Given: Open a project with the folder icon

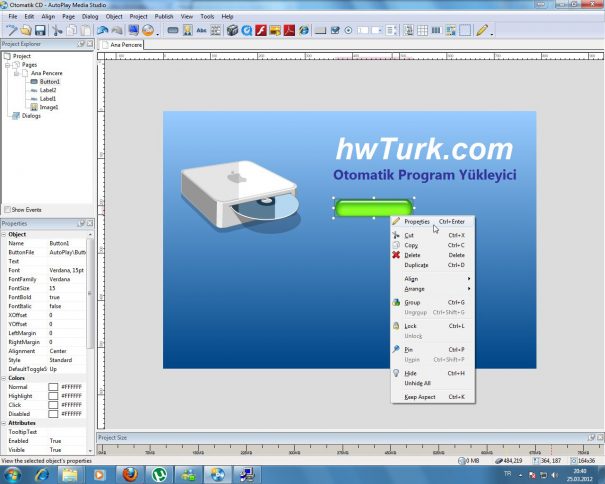Looking at the screenshot, I should (x=26, y=30).
